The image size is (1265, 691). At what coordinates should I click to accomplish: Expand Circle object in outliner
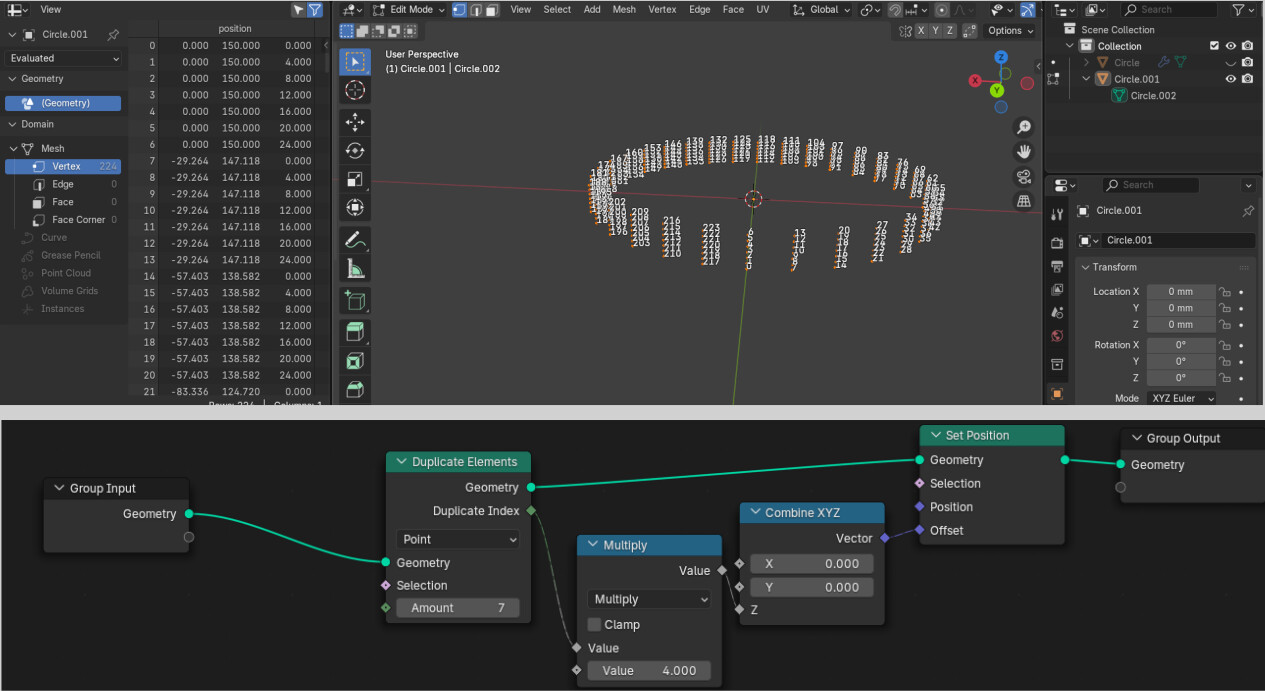pos(1087,62)
